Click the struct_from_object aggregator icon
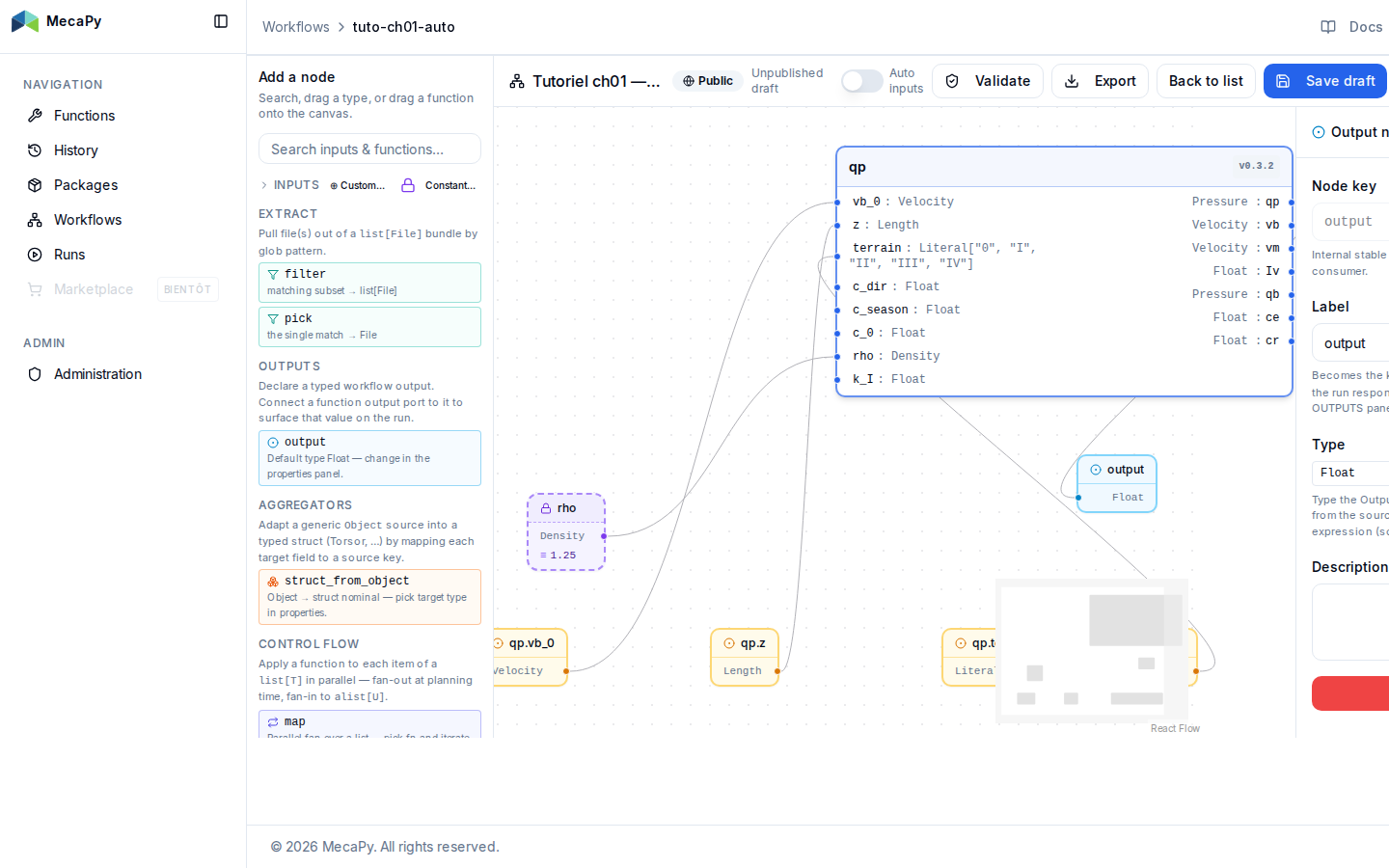1389x868 pixels. (273, 582)
